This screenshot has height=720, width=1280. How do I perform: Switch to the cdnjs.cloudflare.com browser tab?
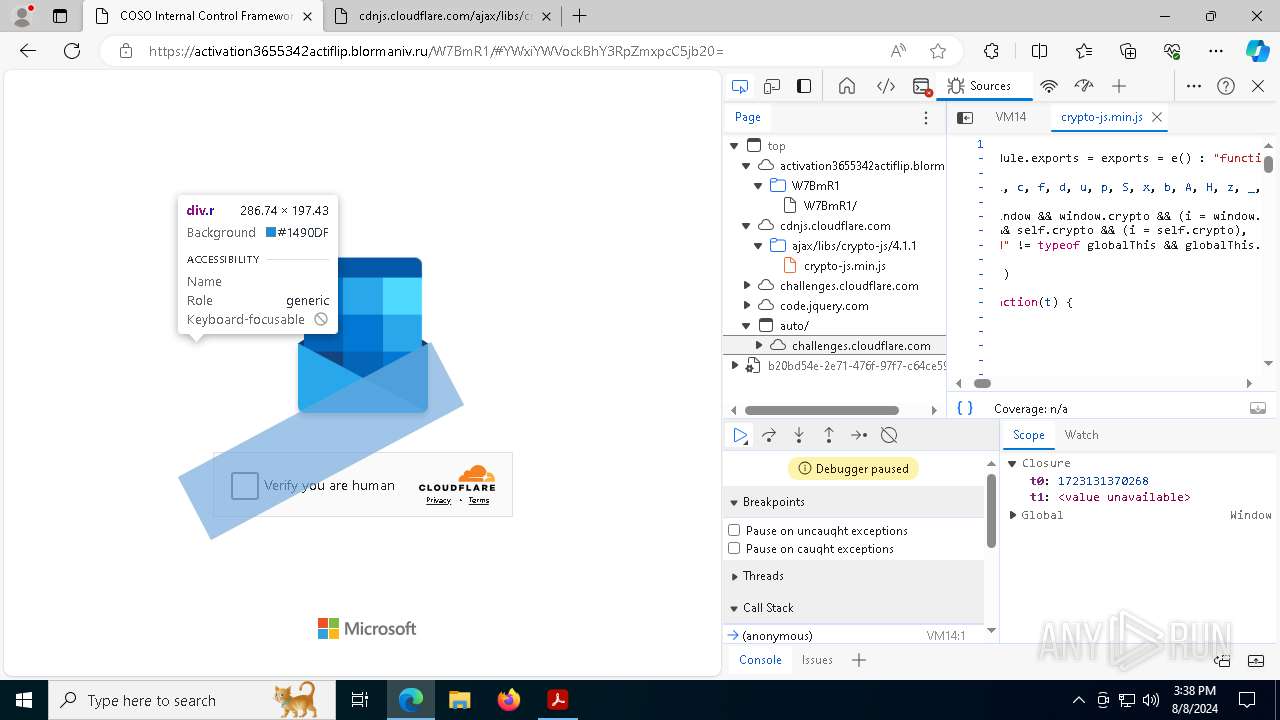pos(441,16)
